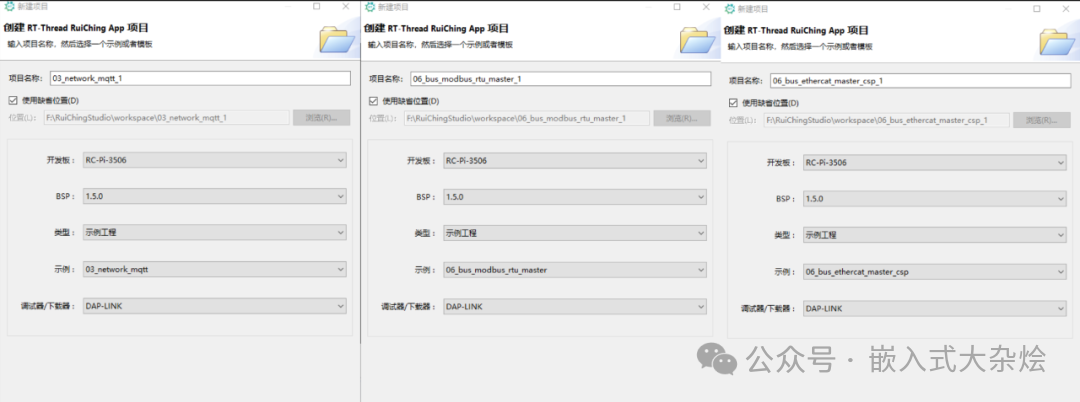
Task: Open 开发板 dropdown in the modbus window
Action: [574, 160]
